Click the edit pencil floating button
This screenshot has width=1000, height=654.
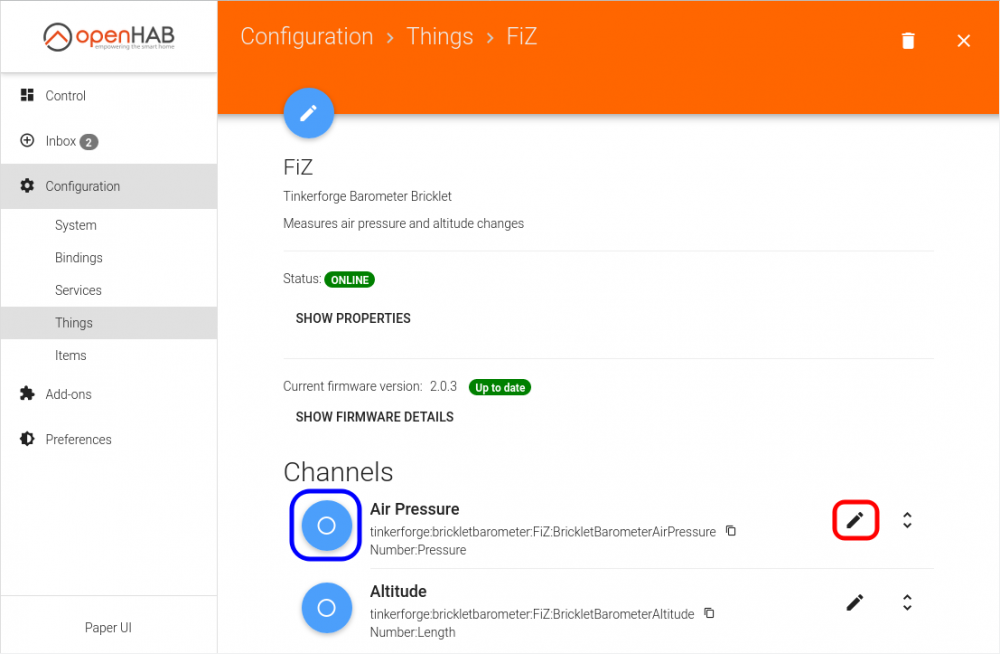[x=308, y=113]
